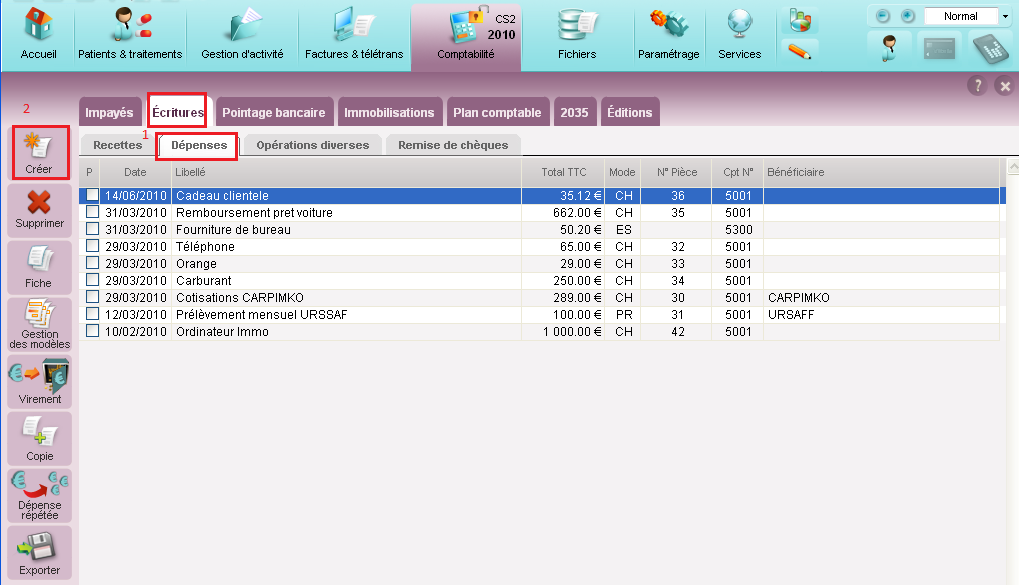This screenshot has height=585, width=1019.
Task: Open the Recettes sub-tab
Action: [117, 145]
